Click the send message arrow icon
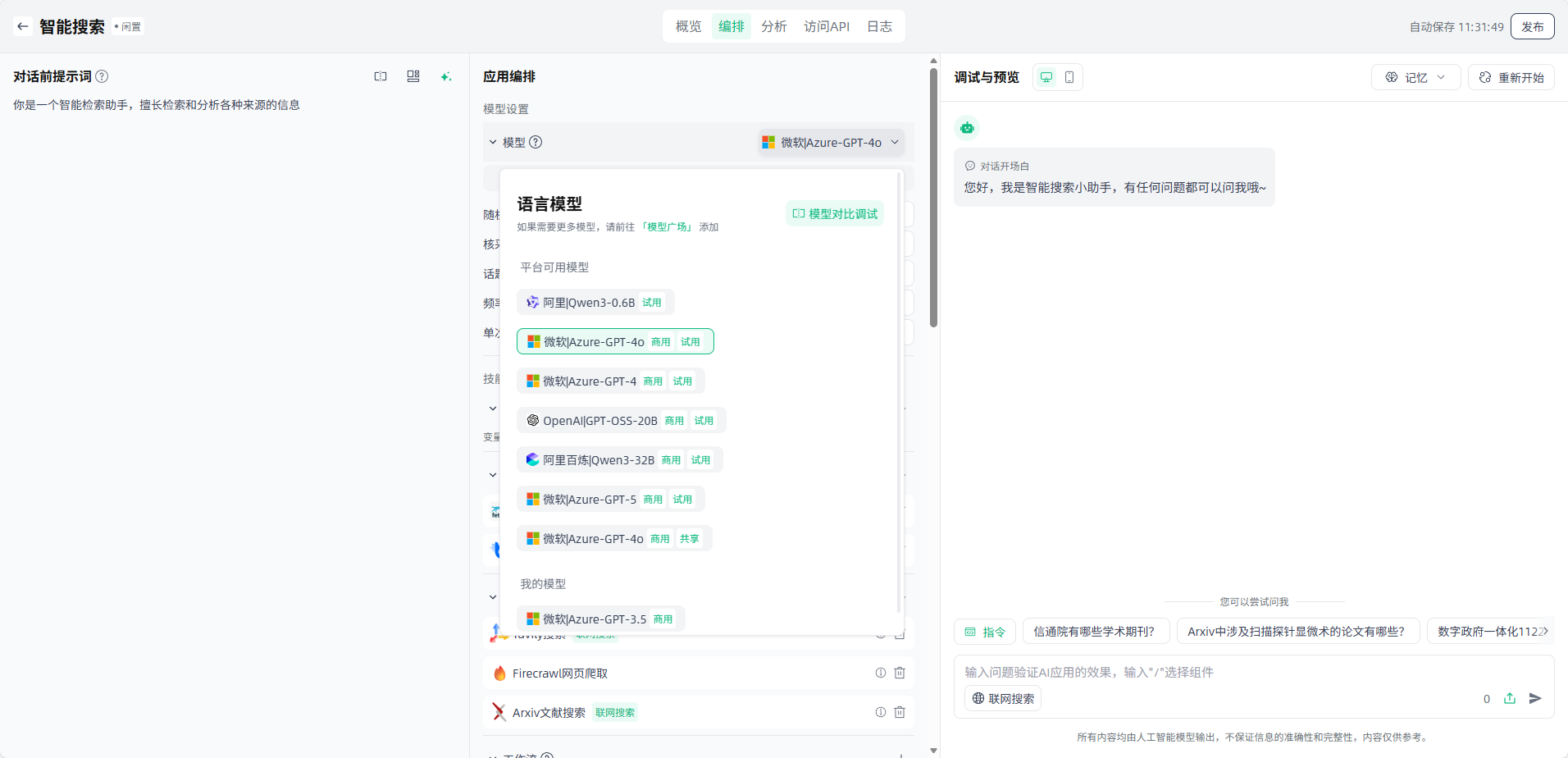Image resolution: width=1568 pixels, height=758 pixels. click(x=1535, y=698)
